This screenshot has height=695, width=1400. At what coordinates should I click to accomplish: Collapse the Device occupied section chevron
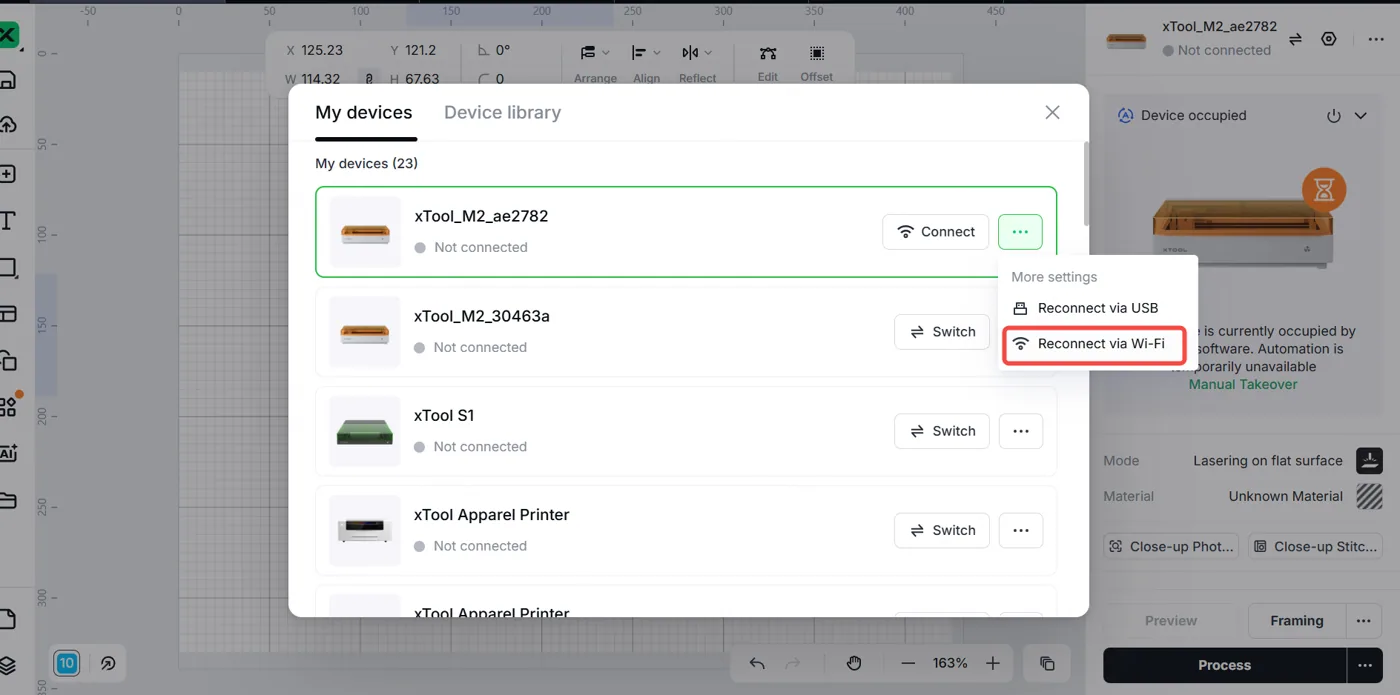pos(1361,116)
